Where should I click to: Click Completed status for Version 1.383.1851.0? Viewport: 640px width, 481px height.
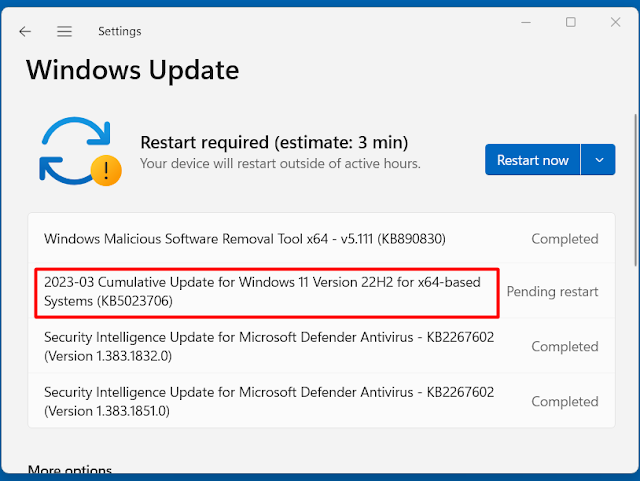[x=565, y=402]
